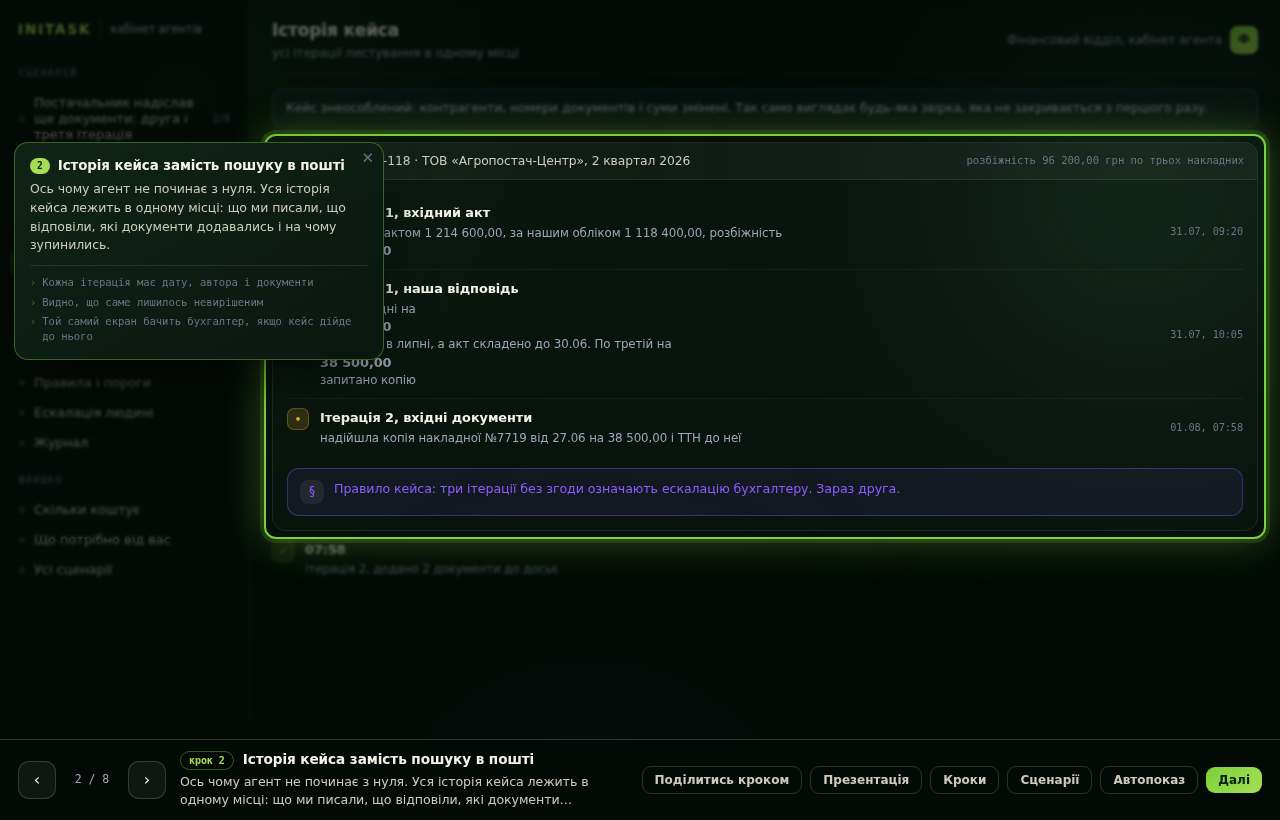
Task: Open Журнал in the sidebar
Action: tap(61, 442)
